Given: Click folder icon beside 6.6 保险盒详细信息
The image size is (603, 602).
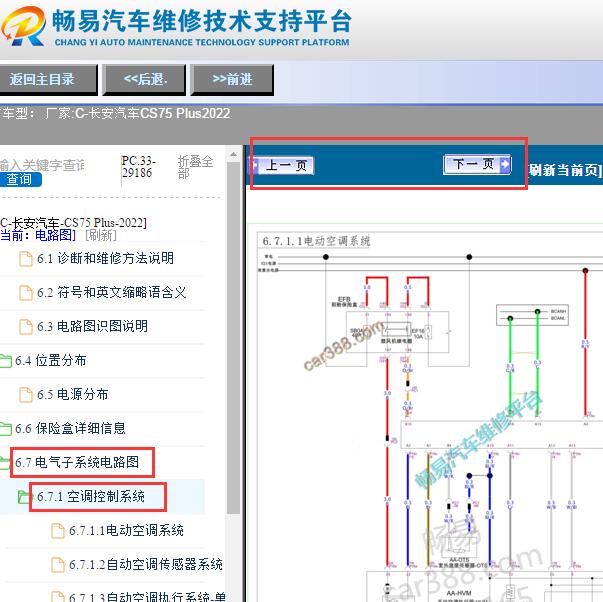Looking at the screenshot, I should pyautogui.click(x=5, y=429).
